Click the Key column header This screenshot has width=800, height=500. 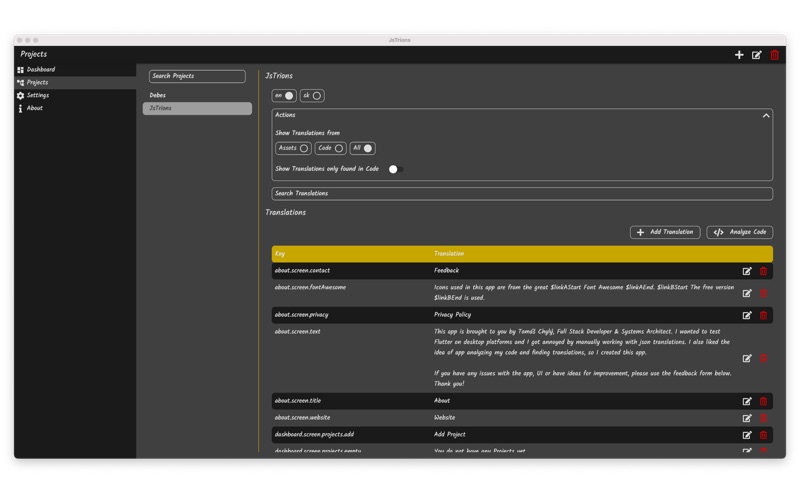pos(280,254)
